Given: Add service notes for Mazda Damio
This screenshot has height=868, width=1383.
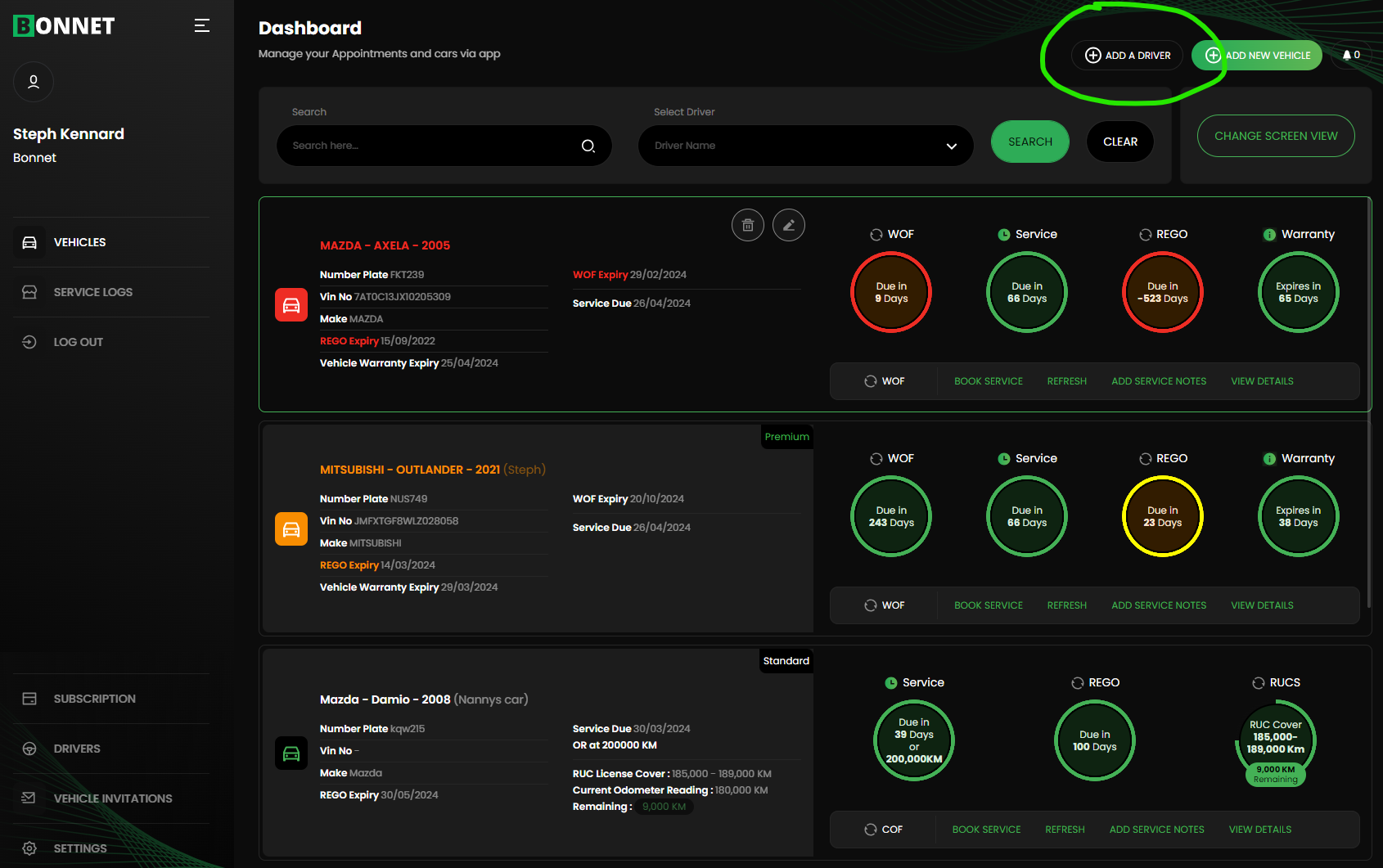Looking at the screenshot, I should click(x=1157, y=830).
